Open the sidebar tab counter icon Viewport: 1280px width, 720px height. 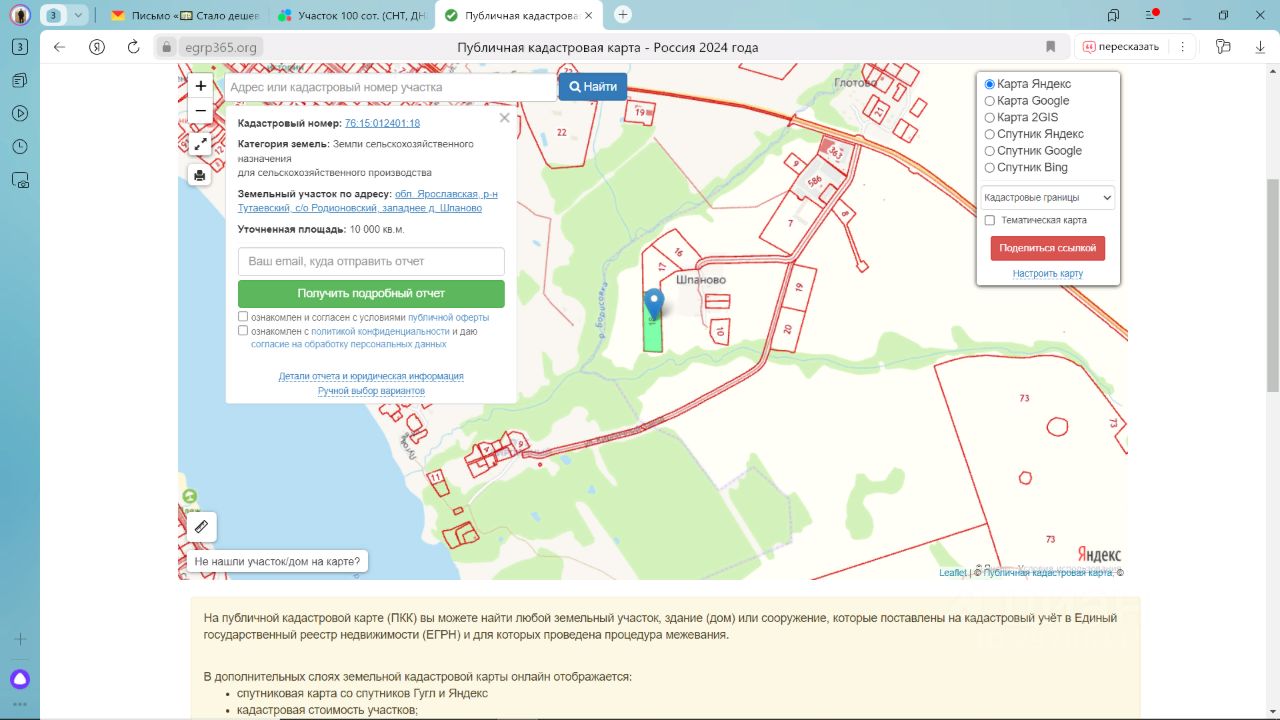click(x=20, y=47)
